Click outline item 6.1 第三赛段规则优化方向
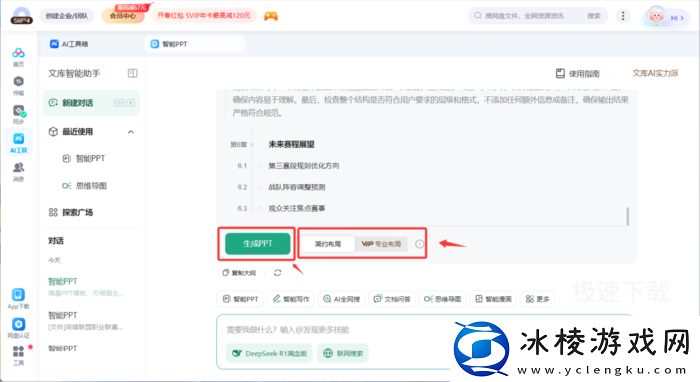 (x=304, y=166)
